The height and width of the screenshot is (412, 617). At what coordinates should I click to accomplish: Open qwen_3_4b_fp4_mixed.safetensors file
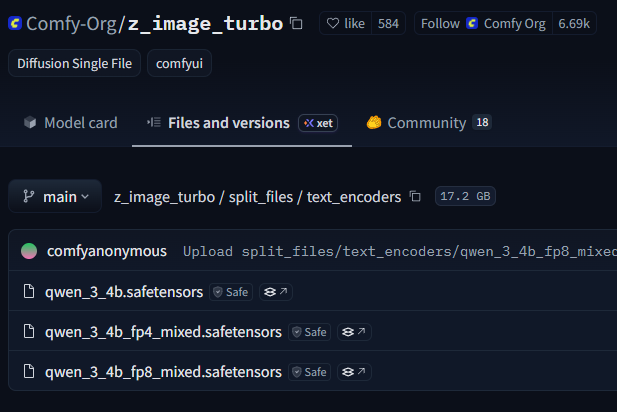pyautogui.click(x=163, y=332)
